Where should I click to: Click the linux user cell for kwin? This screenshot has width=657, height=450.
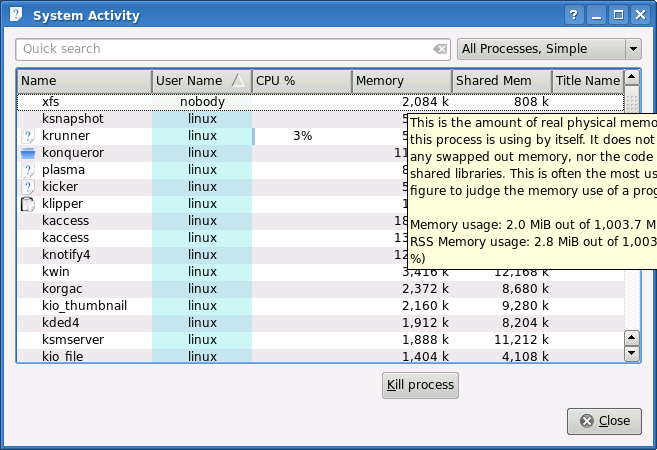coord(202,272)
